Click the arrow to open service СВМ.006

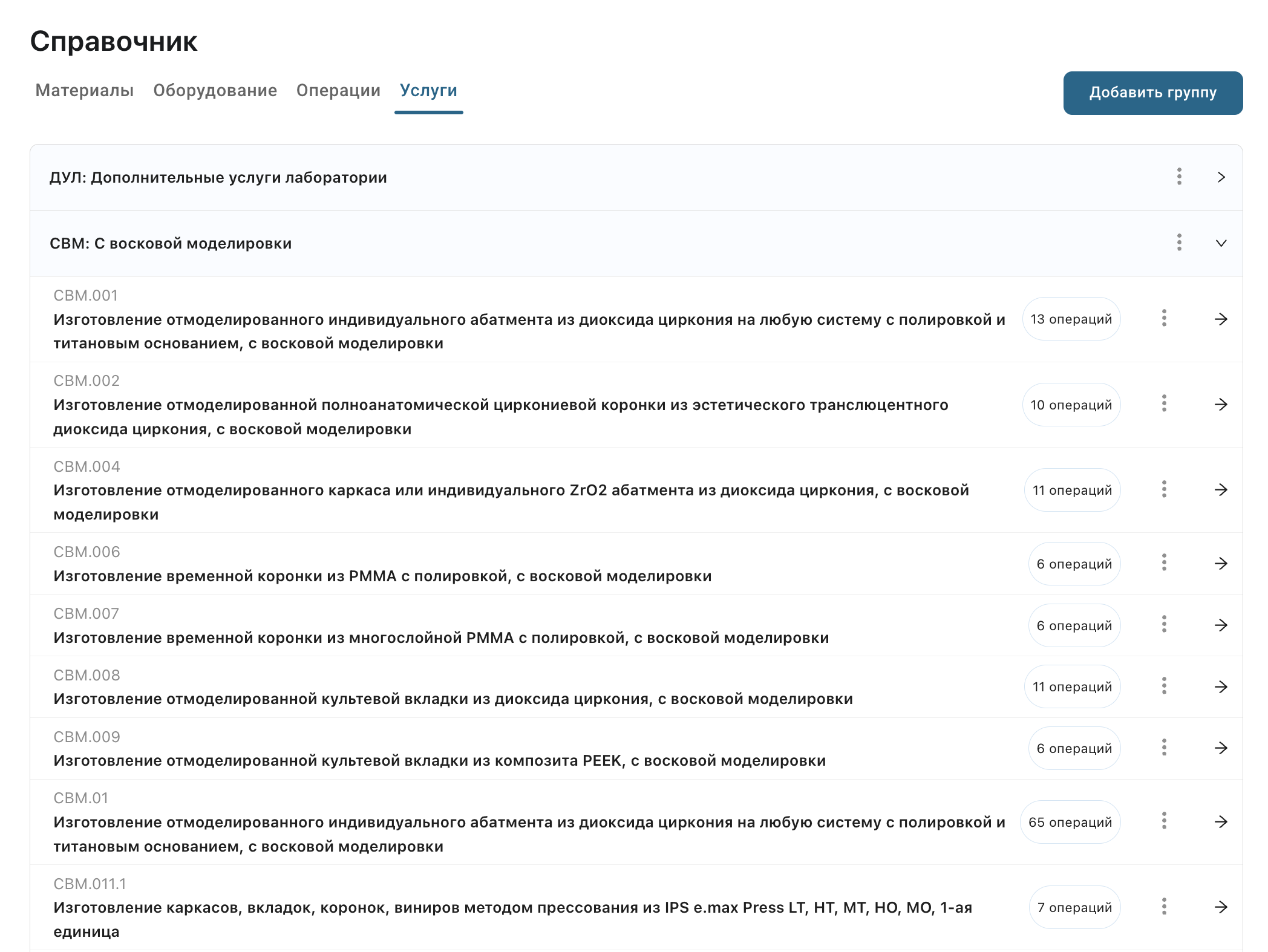[1221, 563]
